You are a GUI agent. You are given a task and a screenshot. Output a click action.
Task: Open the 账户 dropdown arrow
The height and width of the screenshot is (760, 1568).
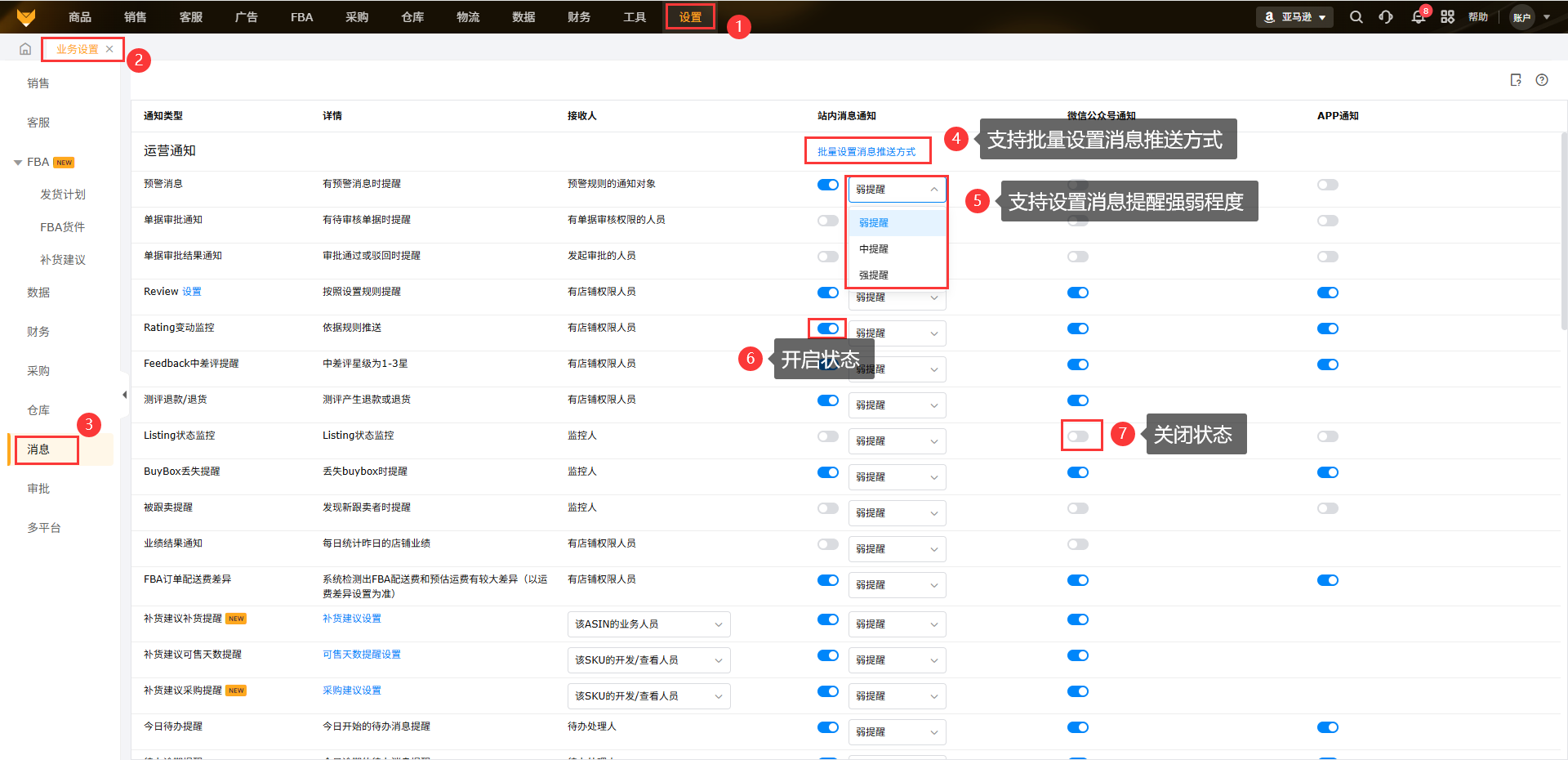(1547, 17)
